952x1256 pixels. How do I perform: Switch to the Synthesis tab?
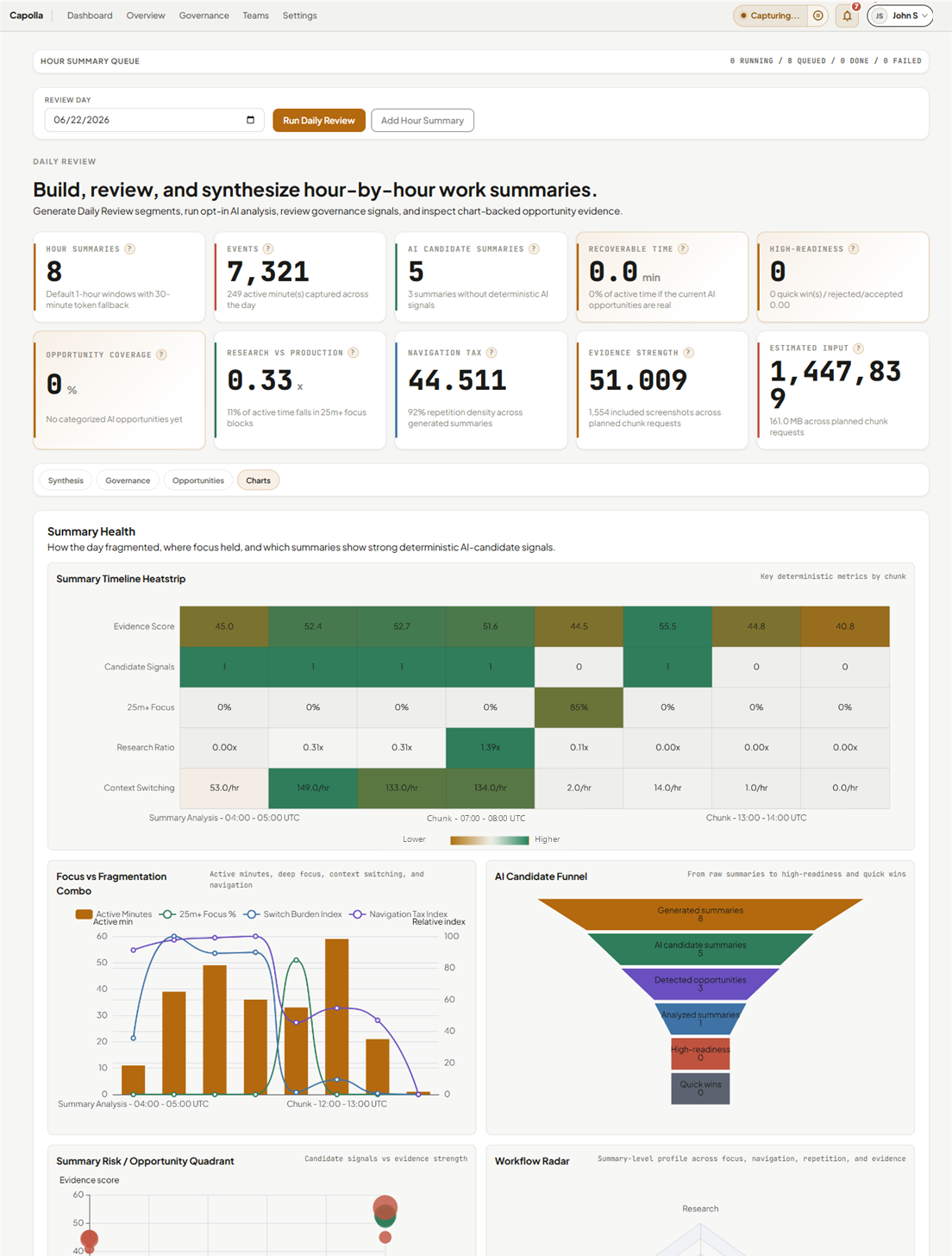coord(66,480)
